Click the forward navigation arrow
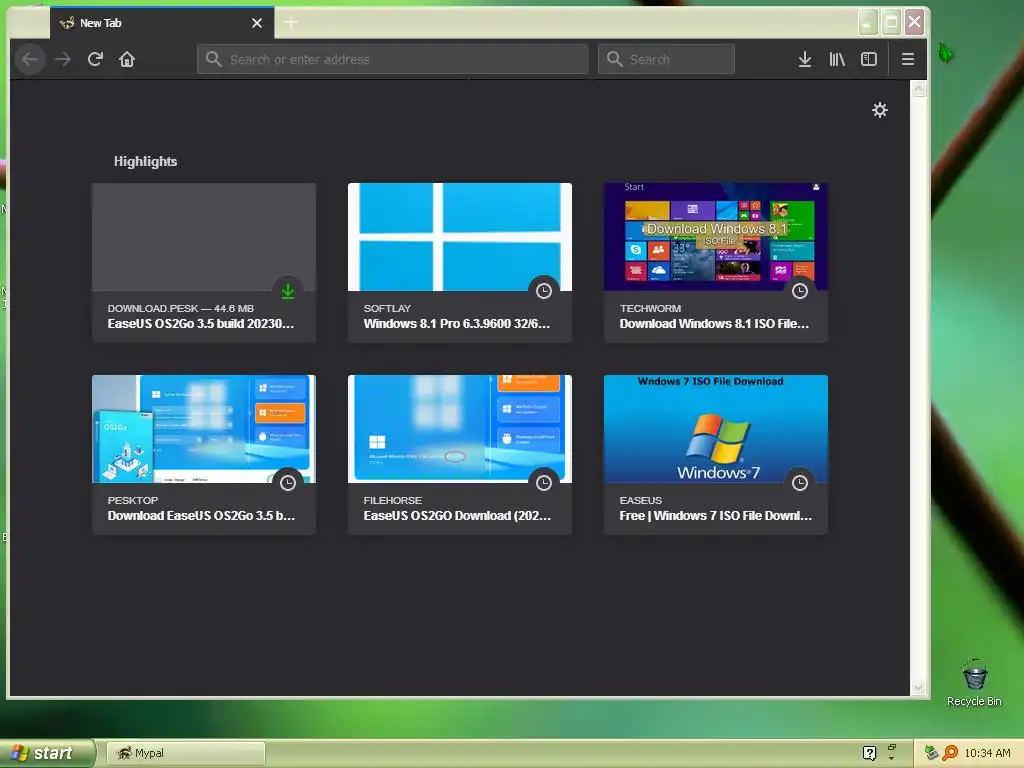1024x768 pixels. click(63, 59)
